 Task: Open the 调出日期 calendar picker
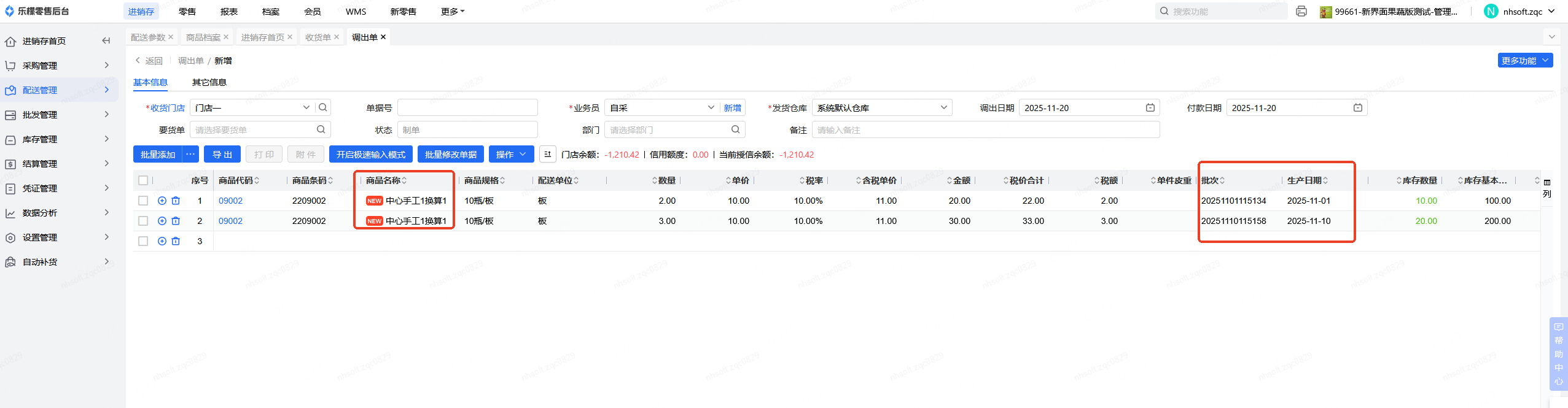click(1150, 107)
